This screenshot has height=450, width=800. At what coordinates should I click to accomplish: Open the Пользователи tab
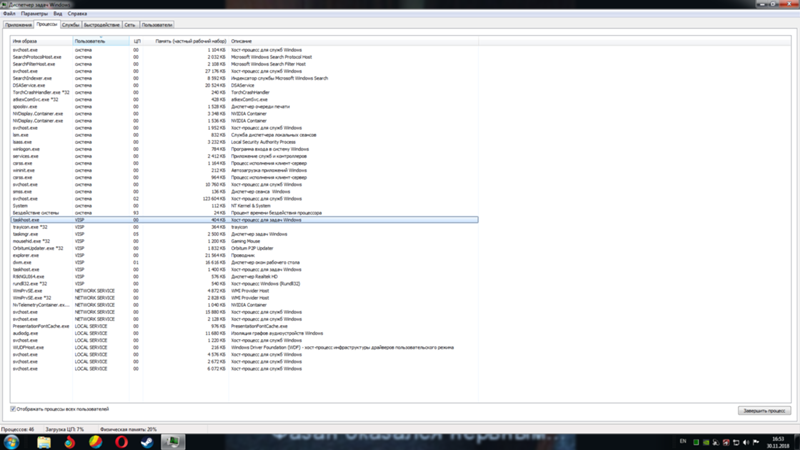click(x=157, y=25)
